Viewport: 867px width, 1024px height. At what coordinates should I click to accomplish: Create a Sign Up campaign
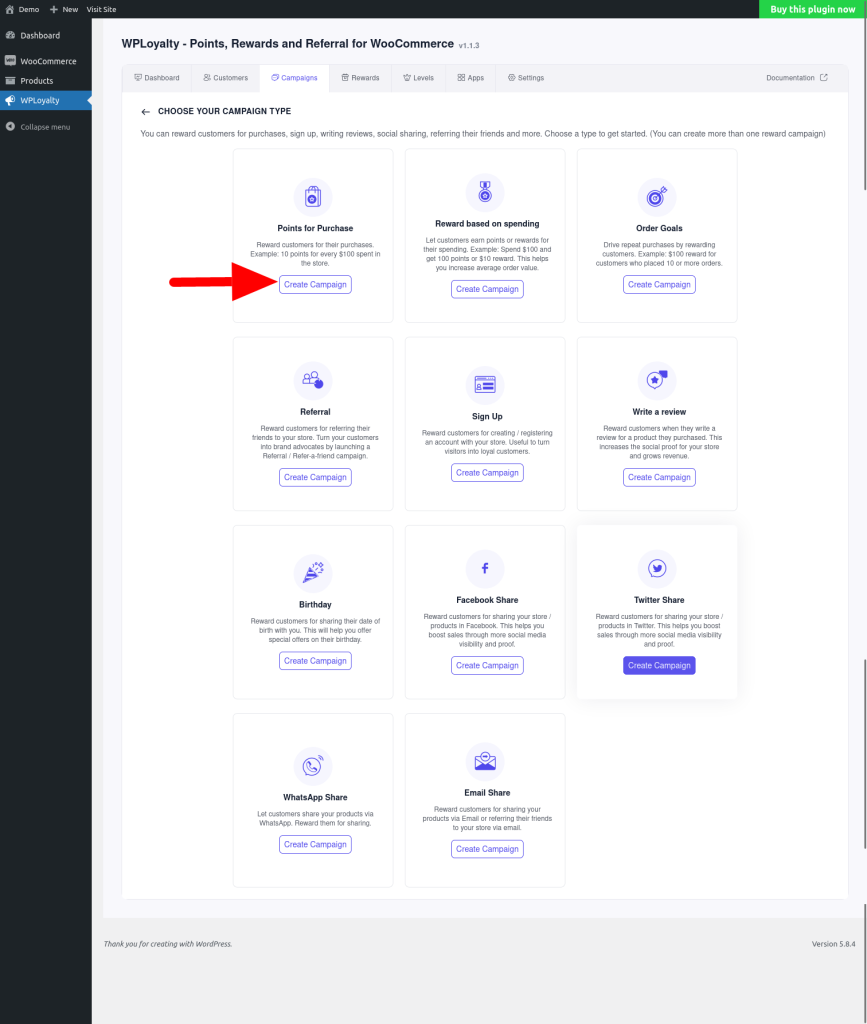coord(487,473)
